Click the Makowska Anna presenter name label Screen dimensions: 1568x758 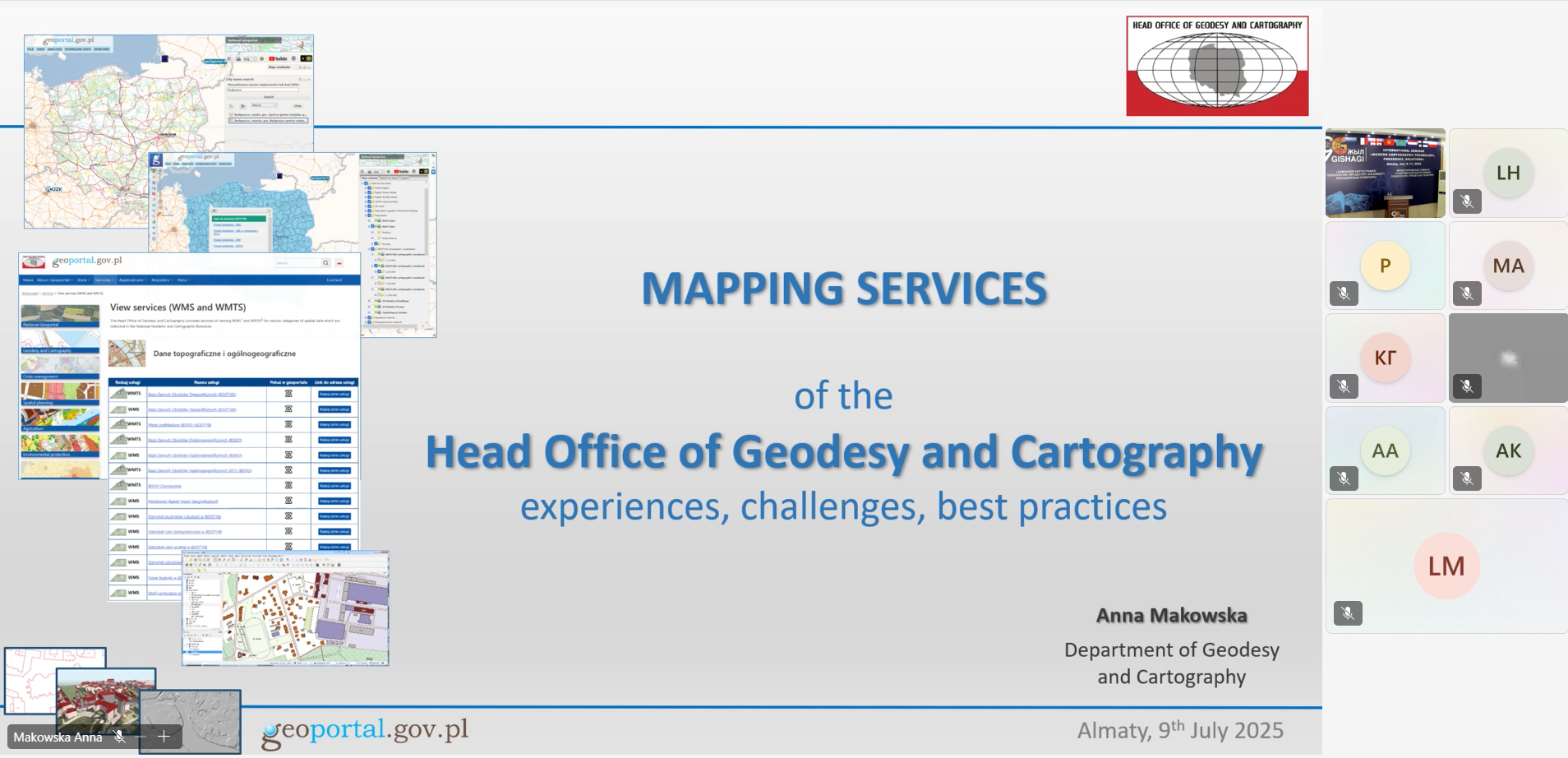58,737
